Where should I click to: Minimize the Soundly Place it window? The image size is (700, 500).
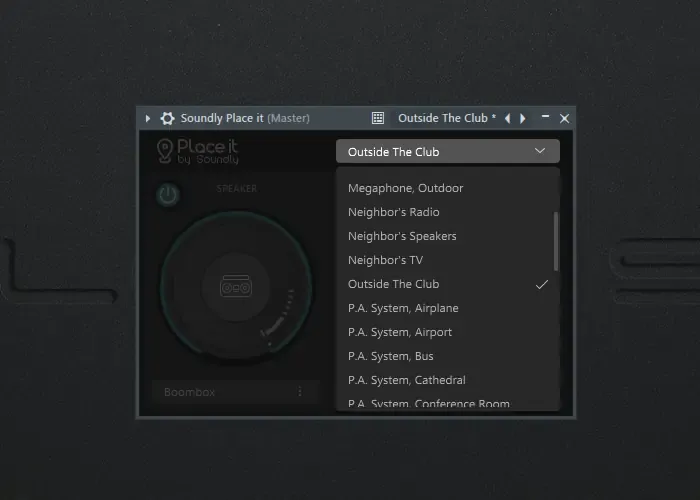click(x=545, y=117)
